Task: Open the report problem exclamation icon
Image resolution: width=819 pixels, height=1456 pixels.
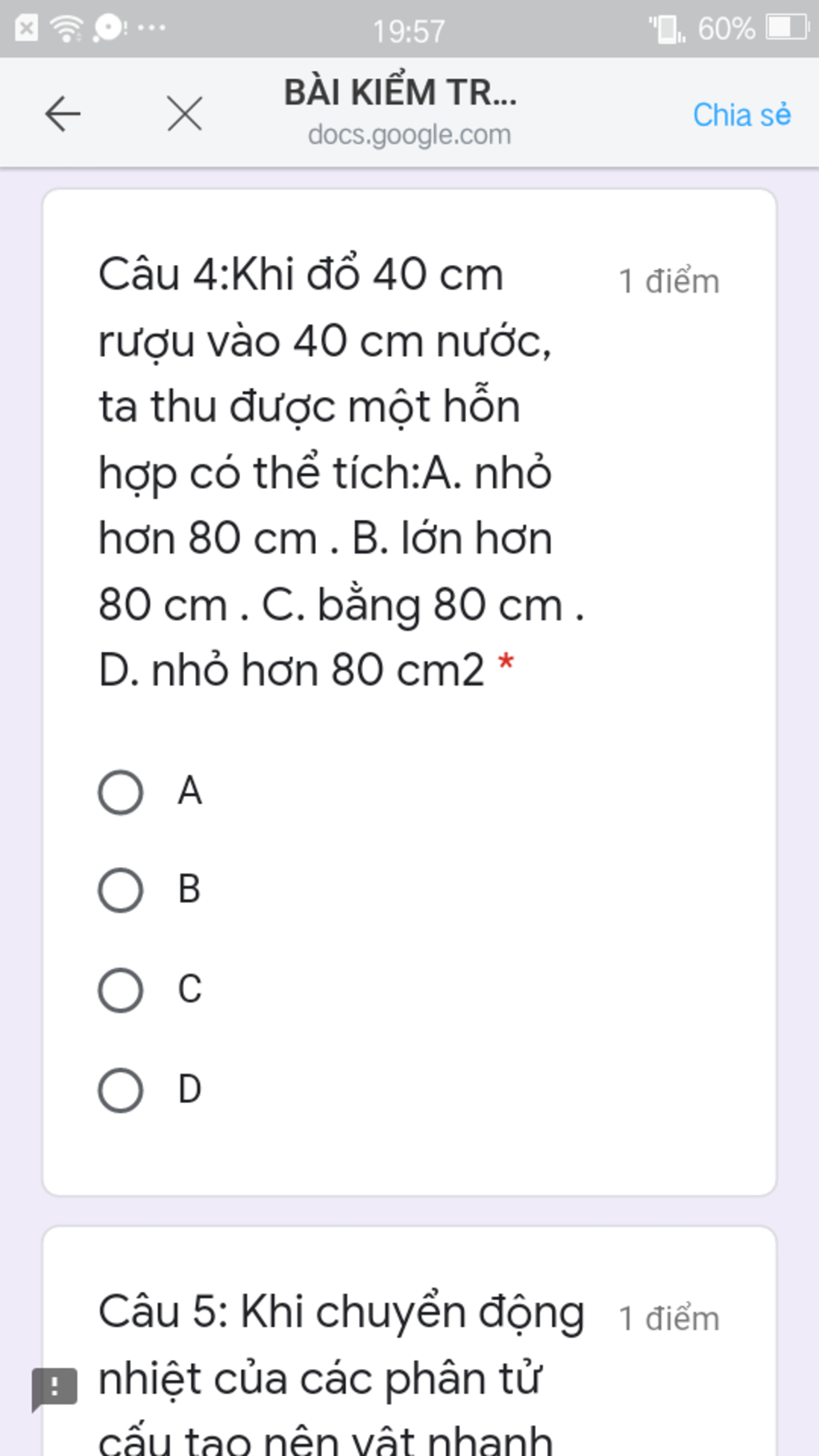Action: [x=54, y=1387]
